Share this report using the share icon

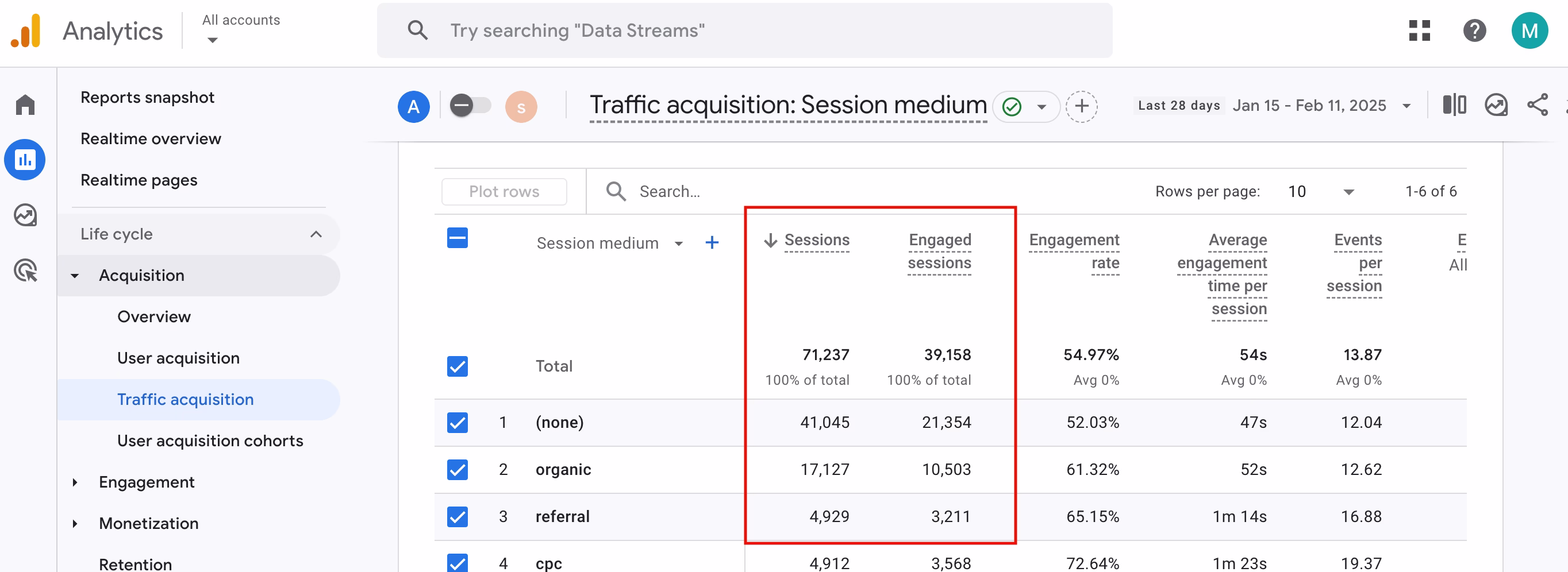coord(1538,105)
